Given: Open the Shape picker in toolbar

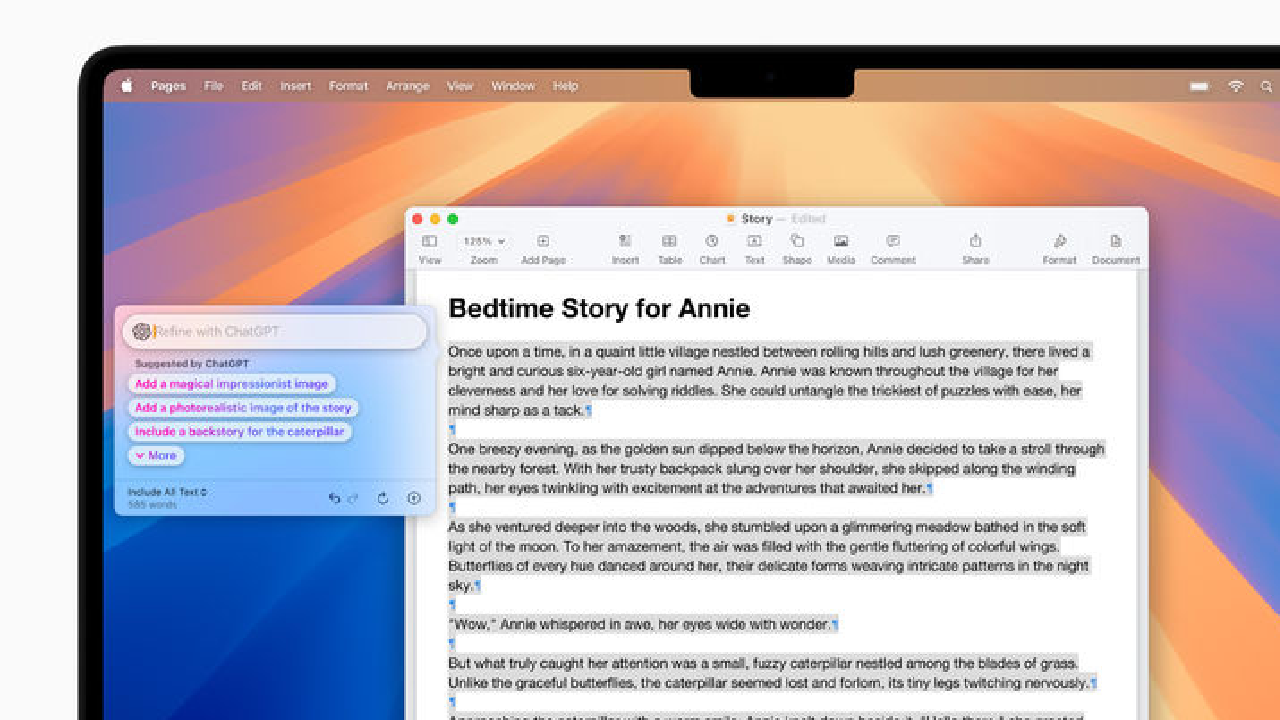Looking at the screenshot, I should [x=797, y=249].
